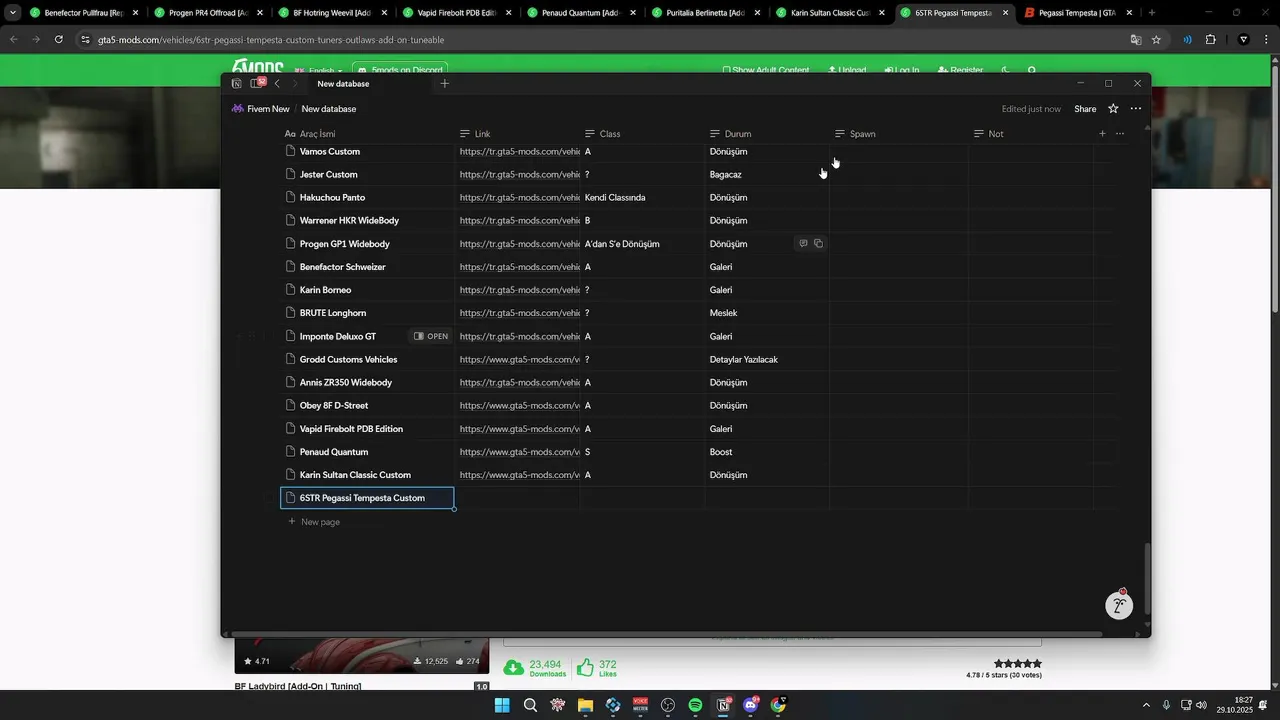
Task: Add a new database property with the plus icon
Action: (x=1102, y=134)
